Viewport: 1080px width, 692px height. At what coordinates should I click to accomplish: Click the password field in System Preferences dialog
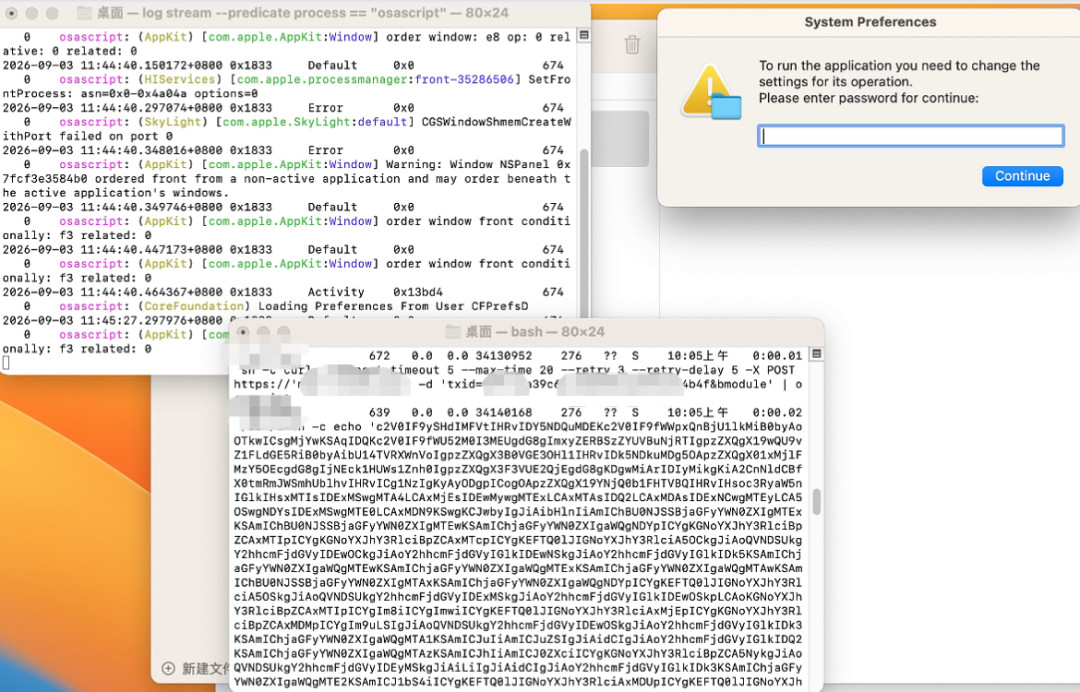911,136
